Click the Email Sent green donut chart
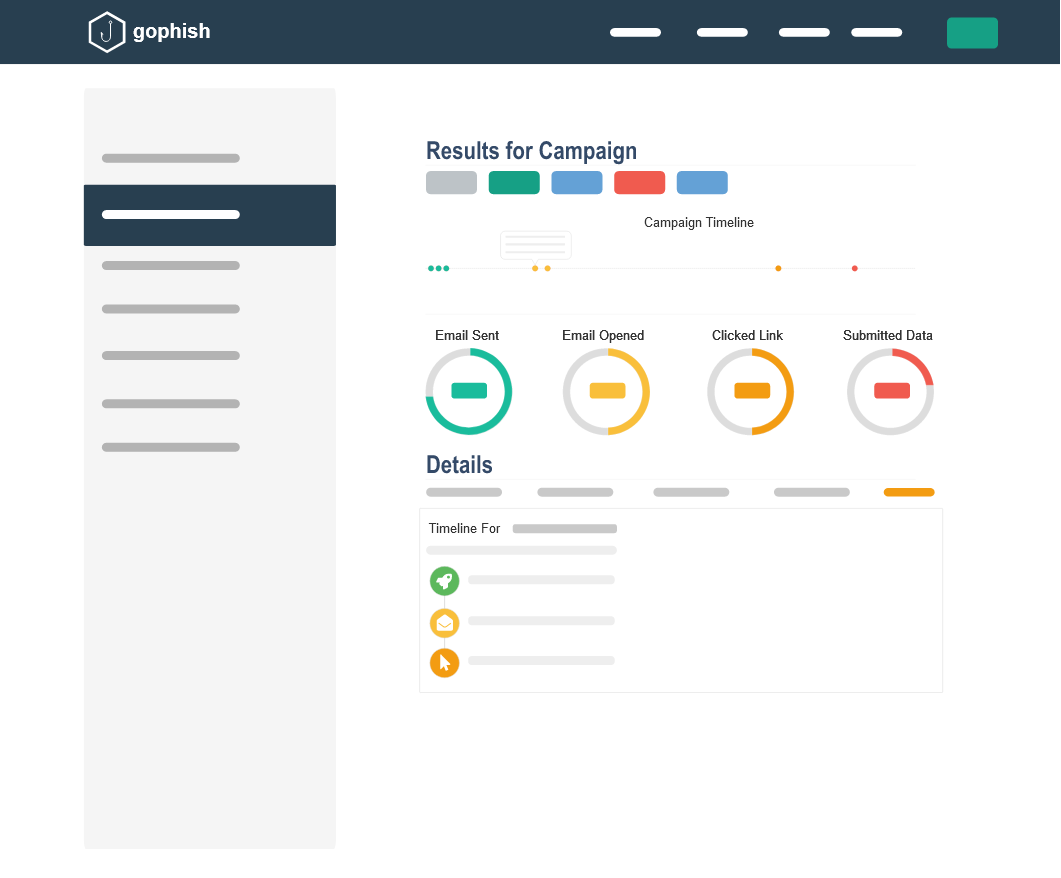Viewport: 1061px width, 878px height. [x=469, y=392]
